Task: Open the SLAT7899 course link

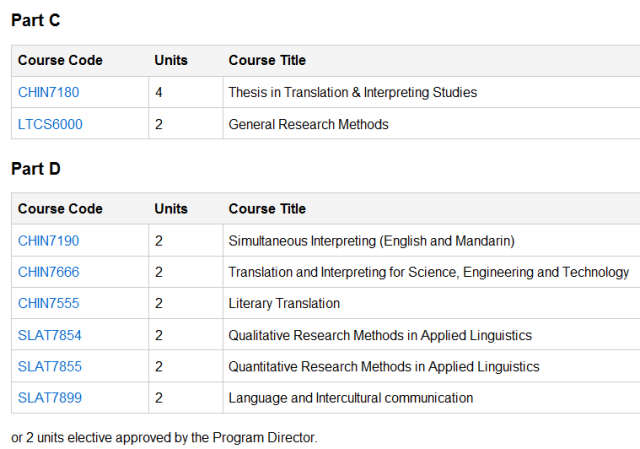Action: [50, 398]
